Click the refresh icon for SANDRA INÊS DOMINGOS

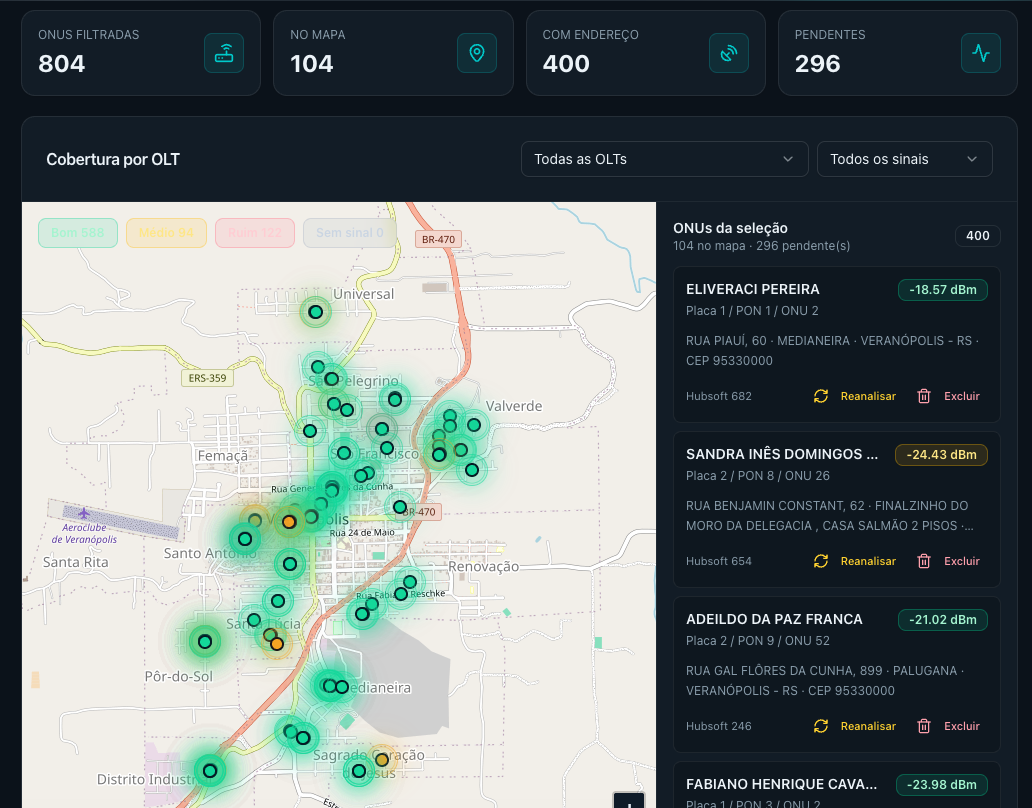pyautogui.click(x=821, y=561)
